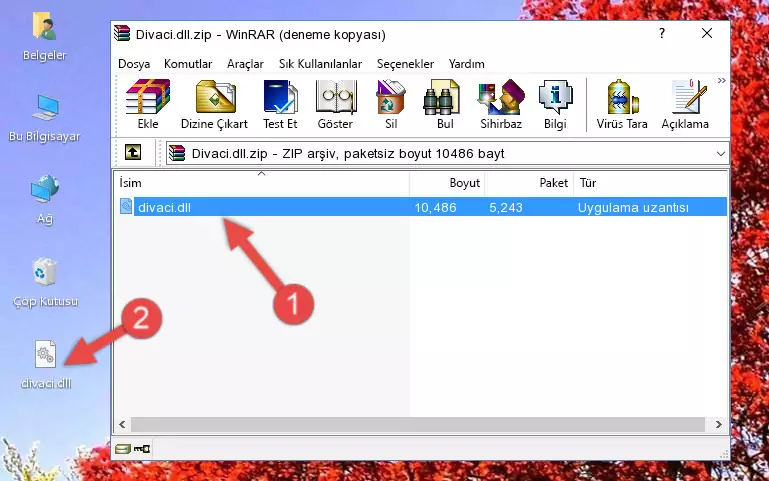This screenshot has height=481, width=769.
Task: Click the 10,486 size value
Action: [436, 207]
